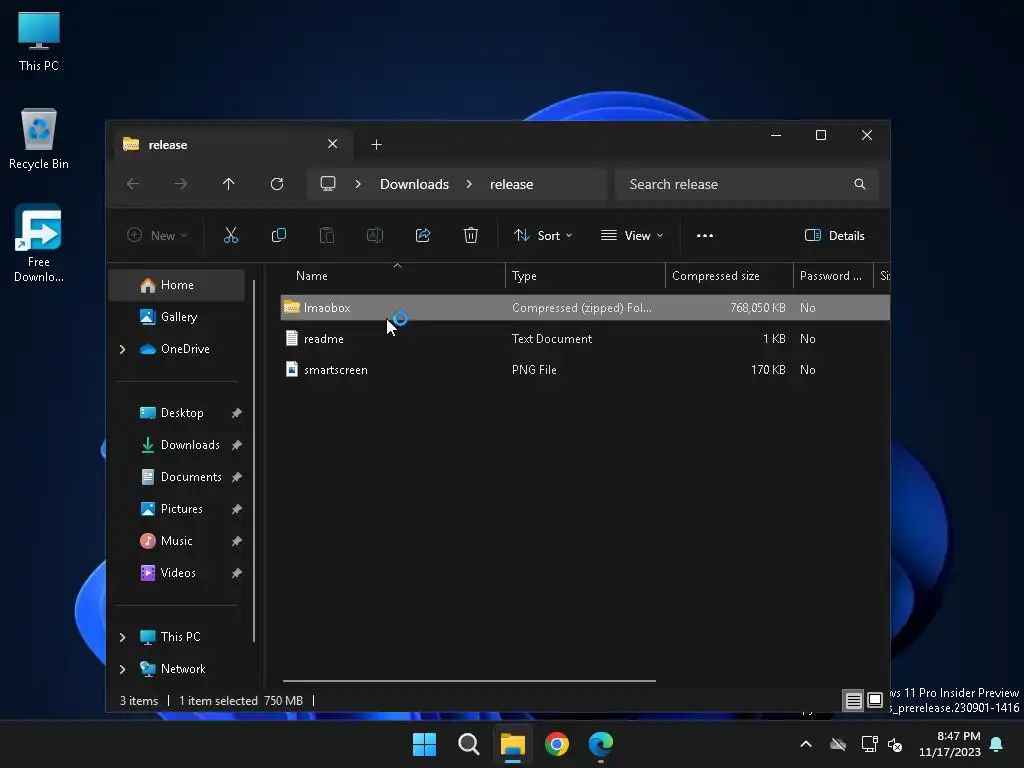The width and height of the screenshot is (1024, 768).
Task: Select the smartscreen PNG file
Action: [x=585, y=370]
